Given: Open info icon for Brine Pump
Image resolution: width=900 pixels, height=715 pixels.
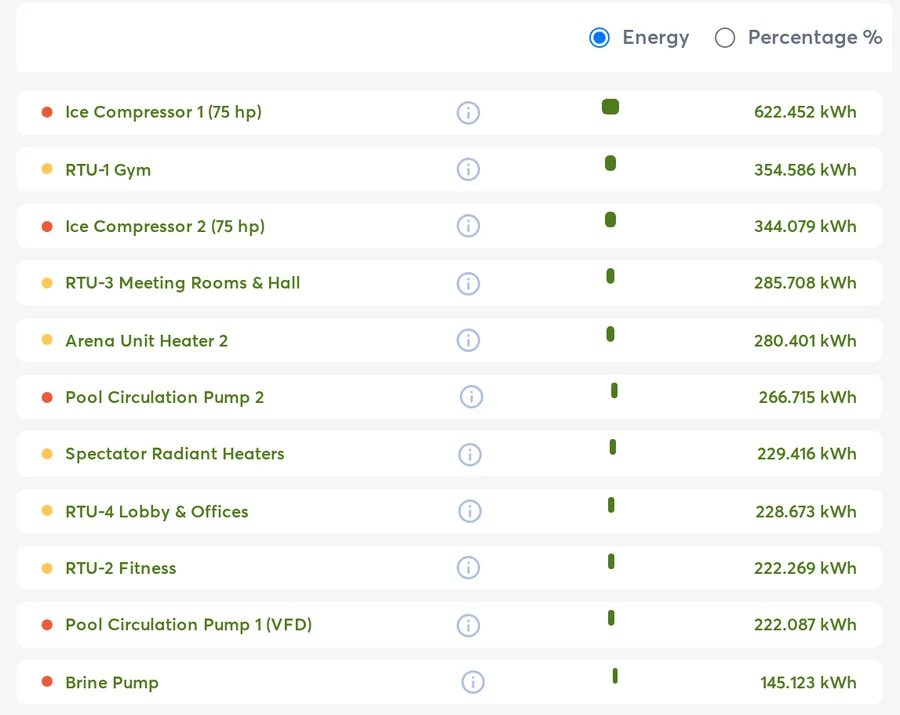Looking at the screenshot, I should 473,682.
